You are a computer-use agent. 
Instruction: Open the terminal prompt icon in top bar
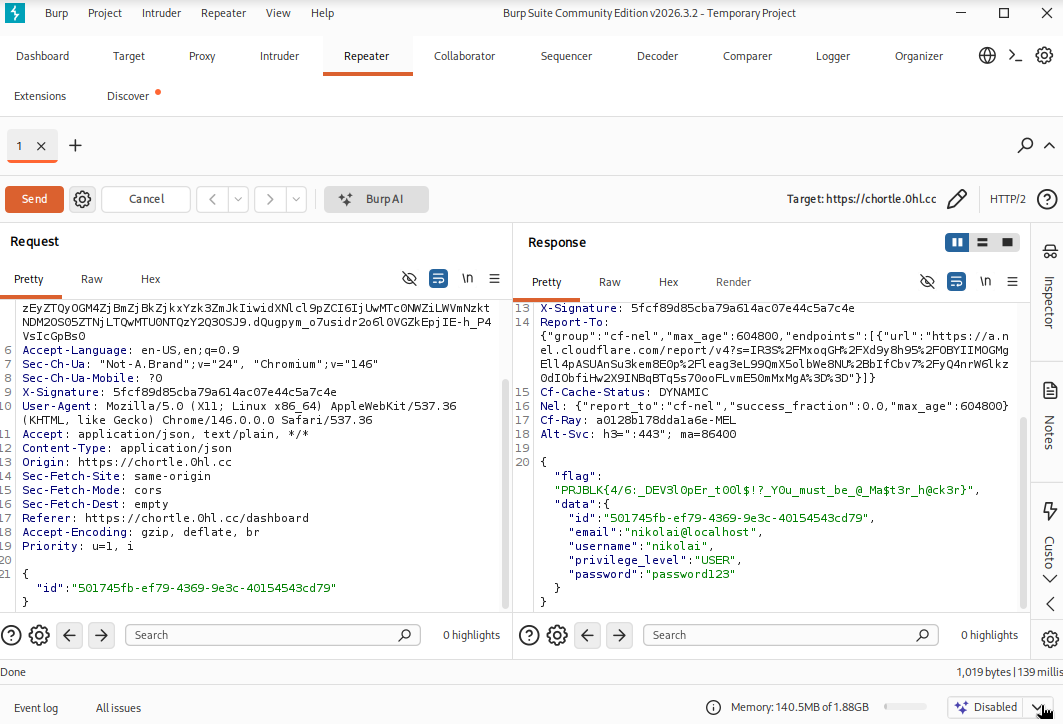pos(1015,56)
